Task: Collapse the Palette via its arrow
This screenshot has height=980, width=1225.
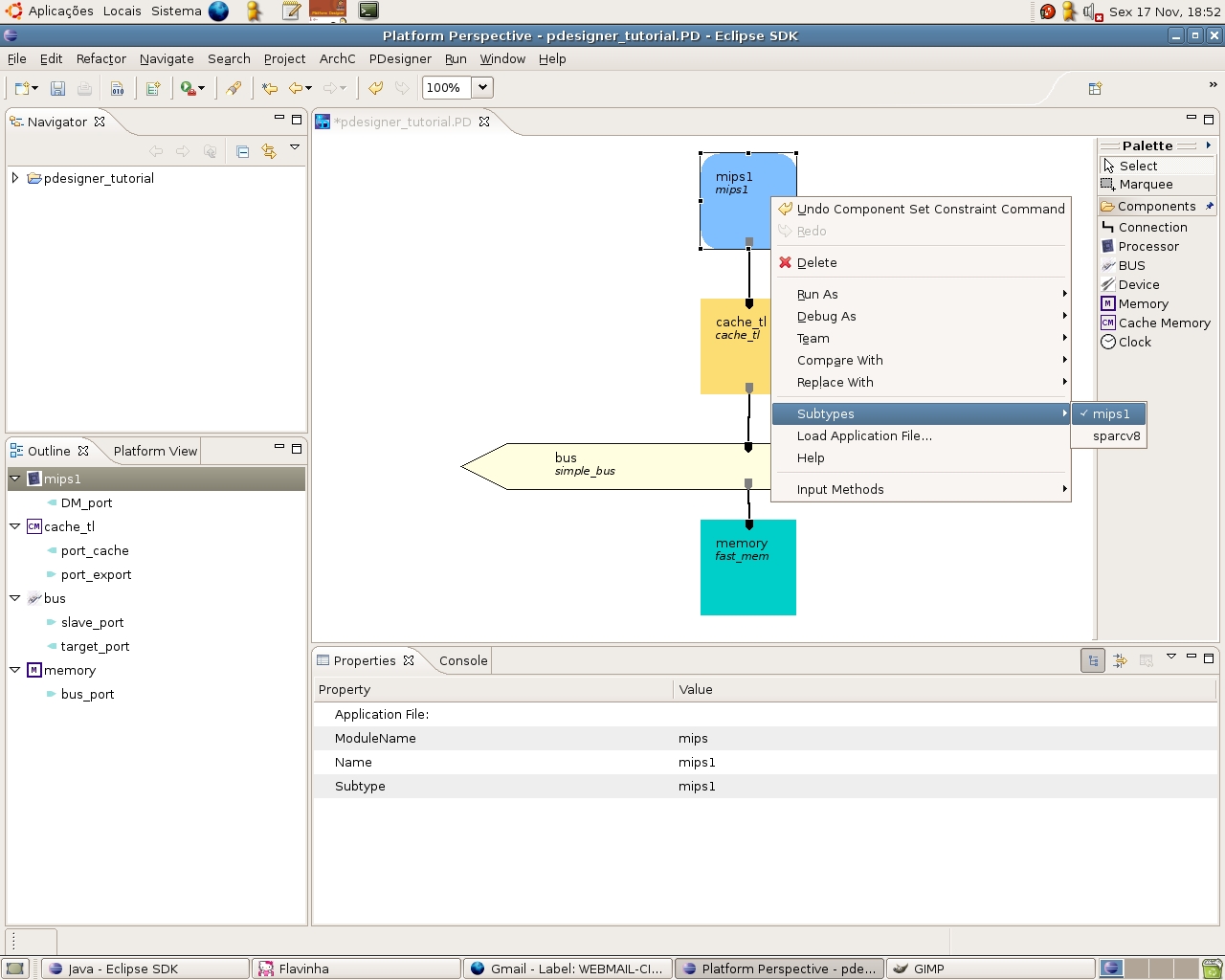Action: coord(1209,145)
